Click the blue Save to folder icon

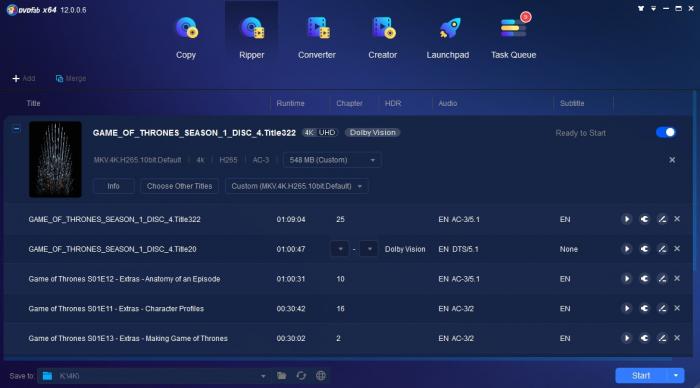pos(47,376)
